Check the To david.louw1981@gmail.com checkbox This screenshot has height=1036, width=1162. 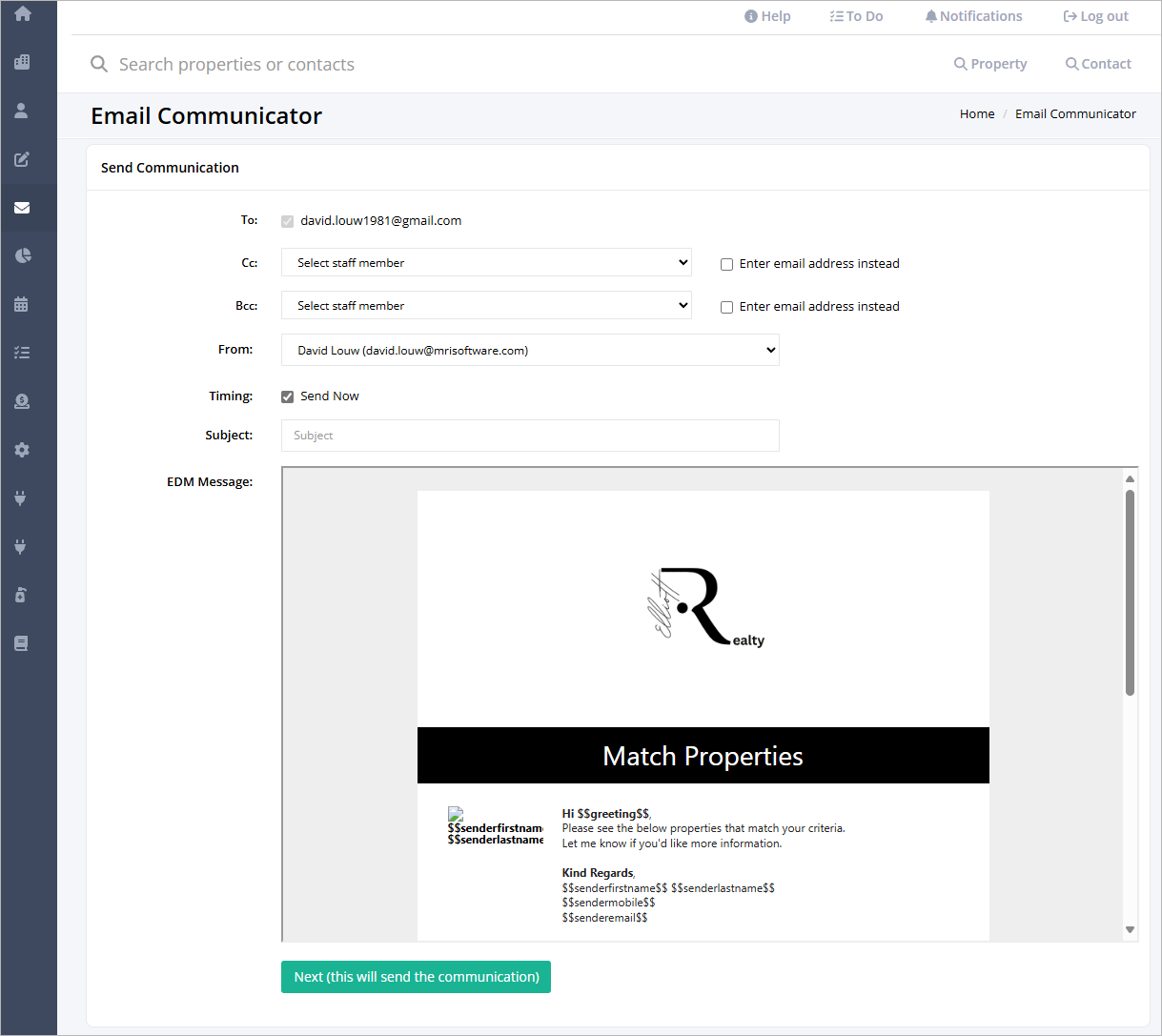click(287, 221)
